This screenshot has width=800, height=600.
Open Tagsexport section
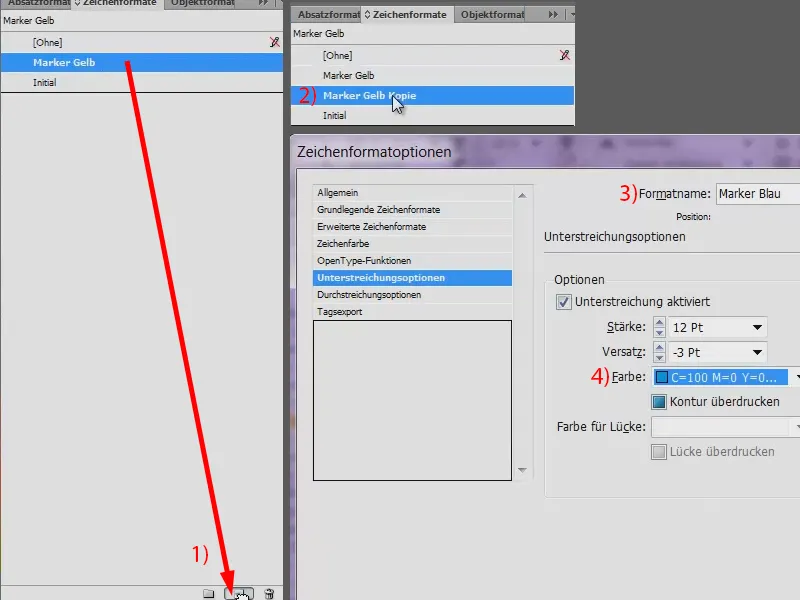point(412,312)
